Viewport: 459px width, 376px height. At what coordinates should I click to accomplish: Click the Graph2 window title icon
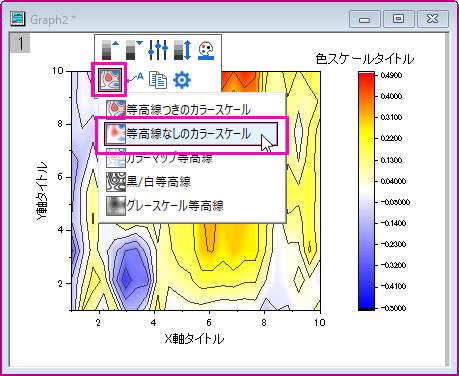[x=18, y=19]
